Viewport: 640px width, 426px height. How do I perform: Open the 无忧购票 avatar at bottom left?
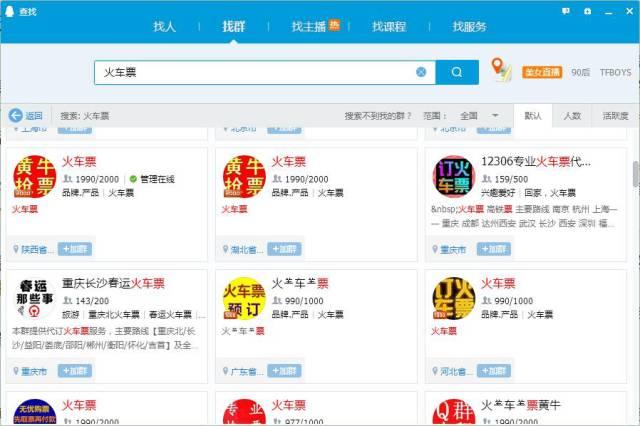tap(35, 412)
